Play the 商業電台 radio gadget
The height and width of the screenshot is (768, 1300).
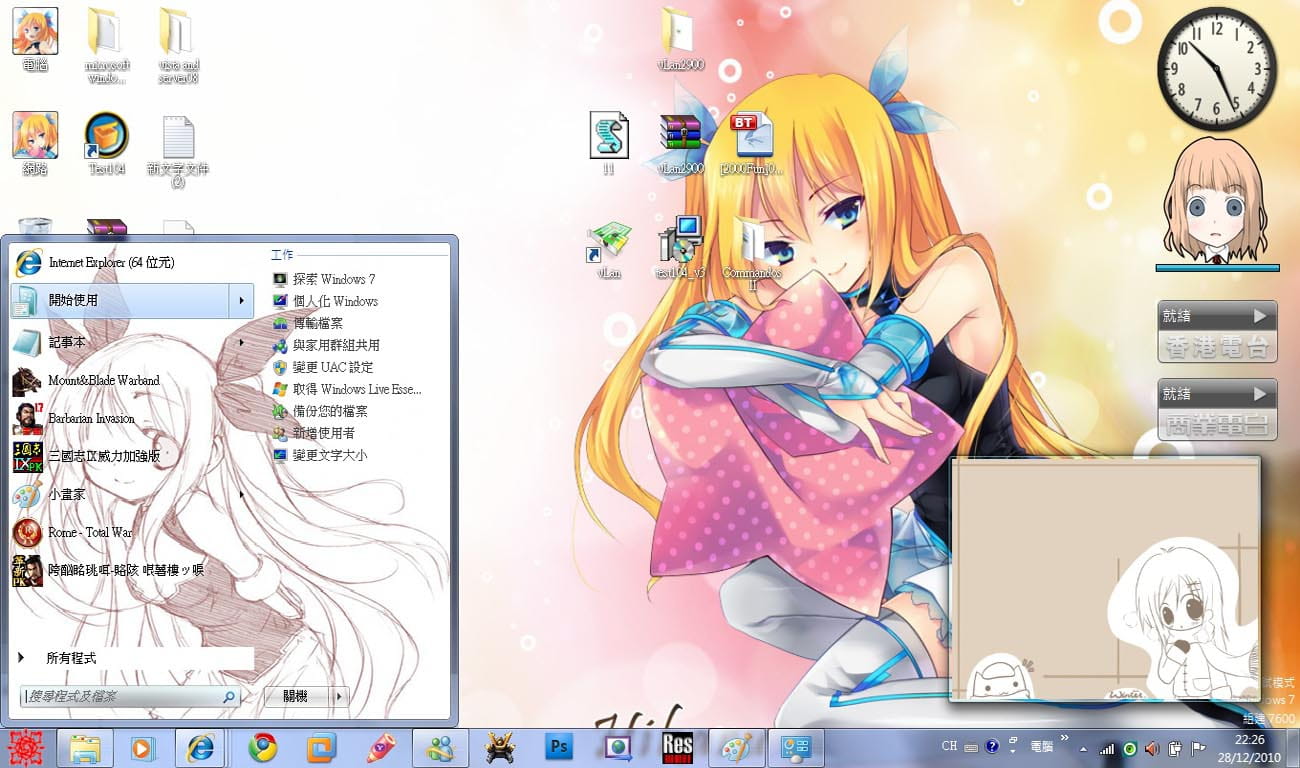click(1259, 394)
